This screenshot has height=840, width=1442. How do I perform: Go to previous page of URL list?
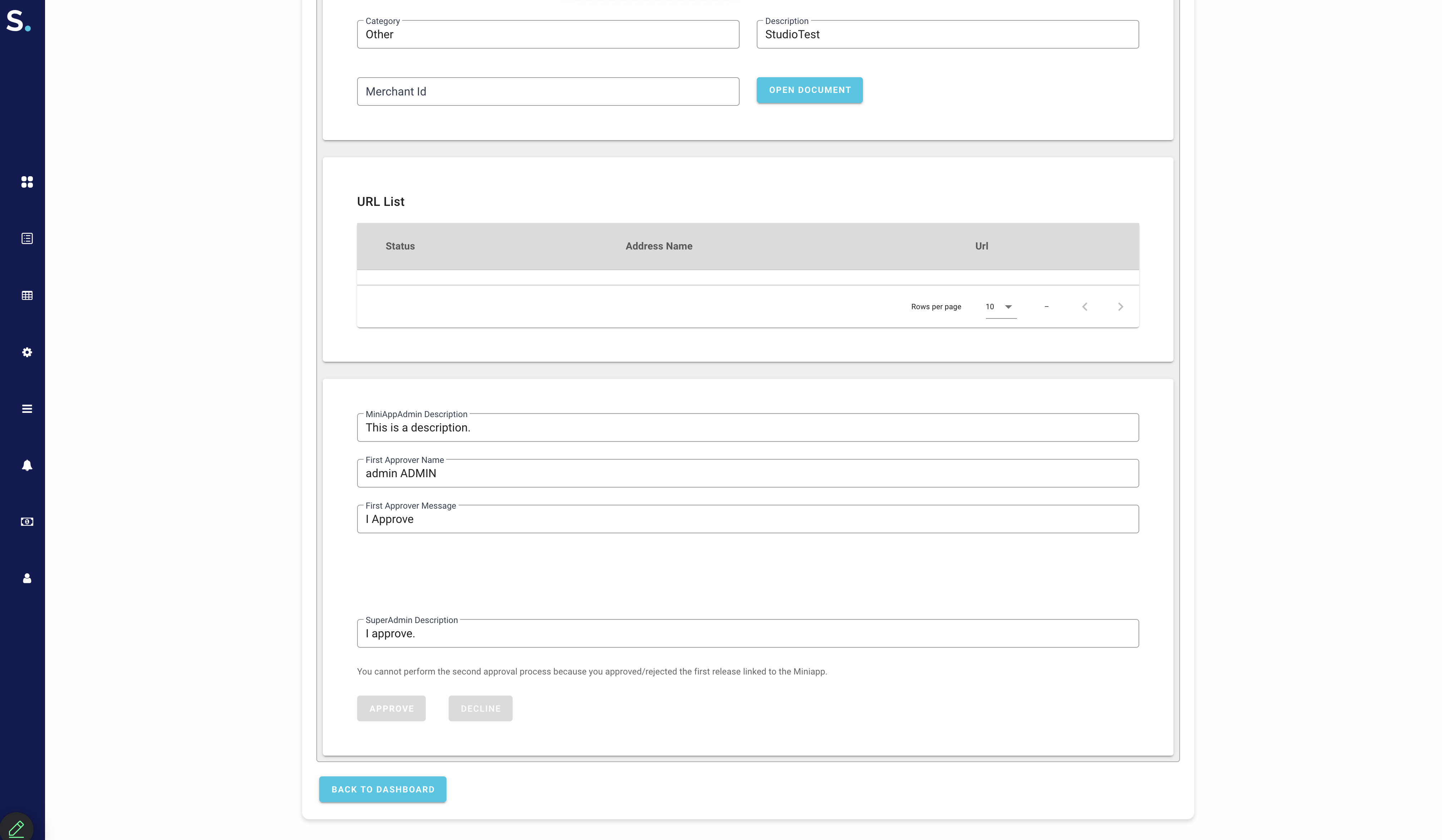(x=1085, y=307)
